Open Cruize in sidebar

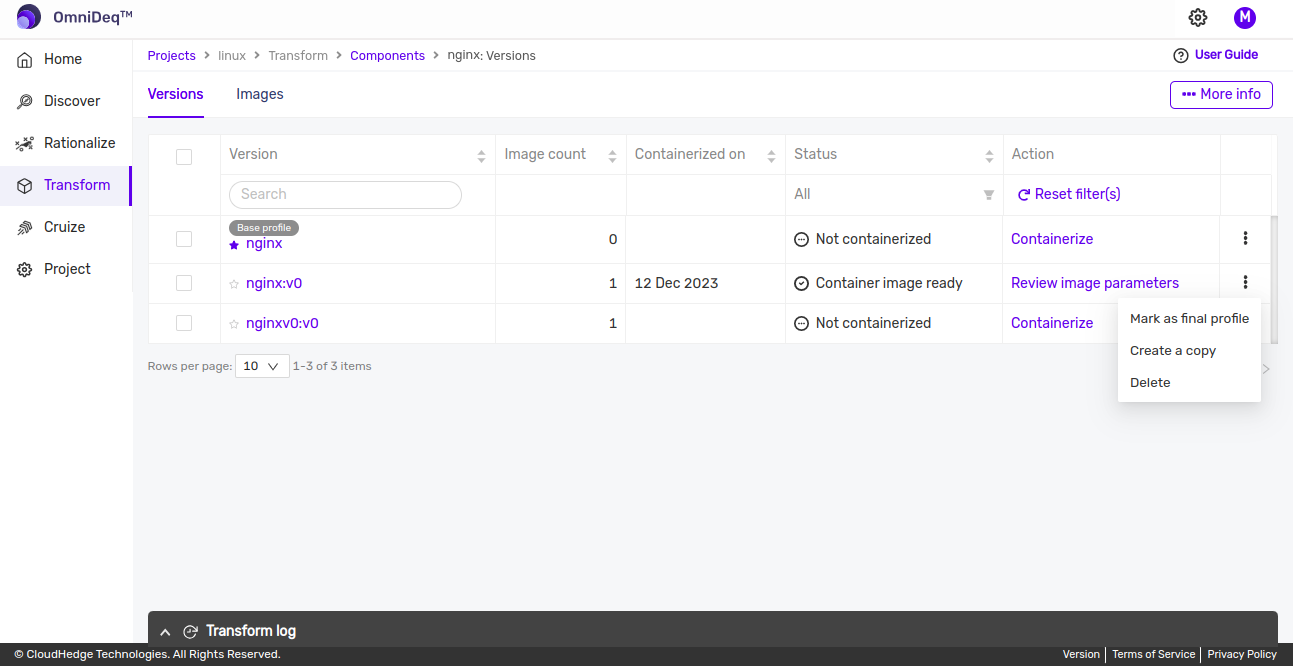click(66, 227)
